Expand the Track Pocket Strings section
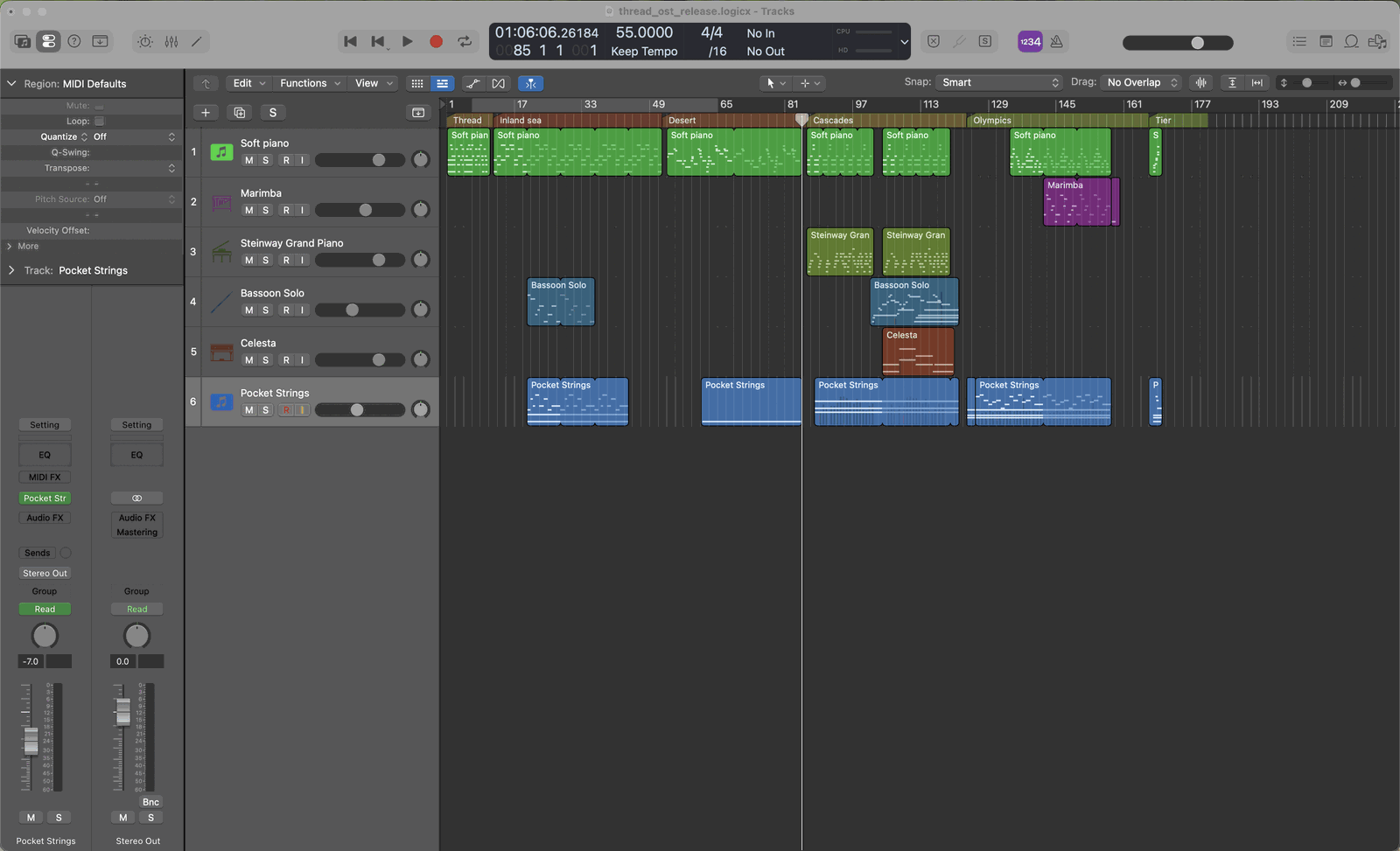This screenshot has height=851, width=1400. point(11,270)
